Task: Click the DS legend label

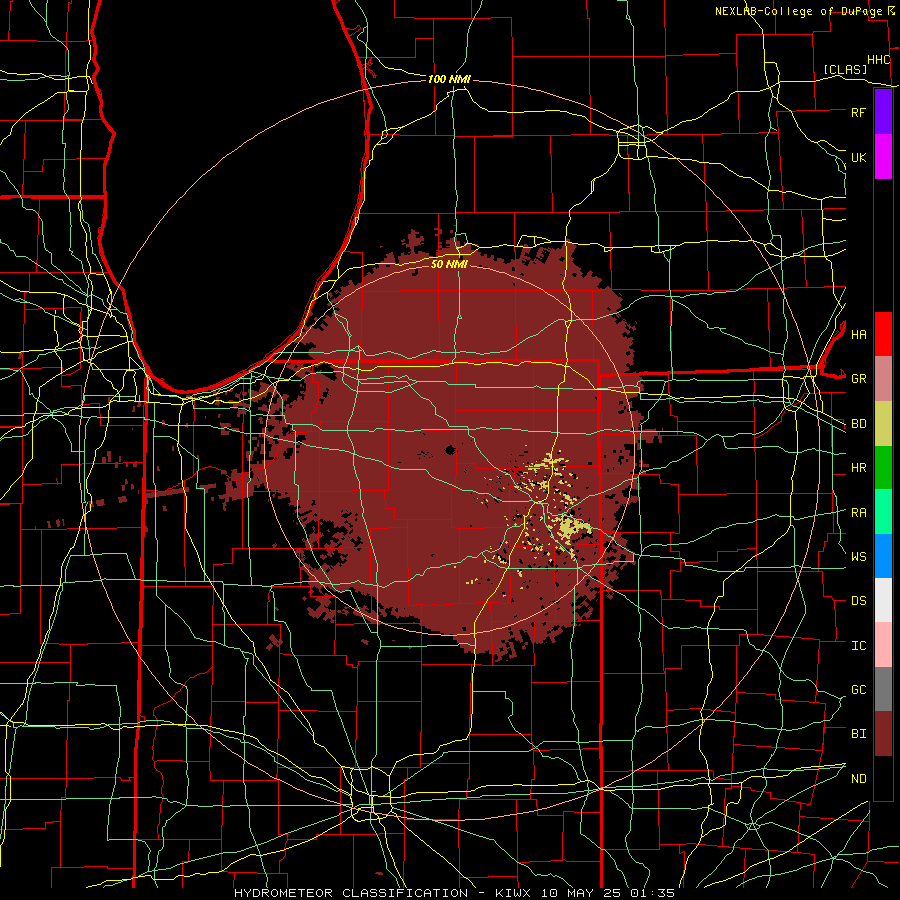Action: (x=858, y=601)
